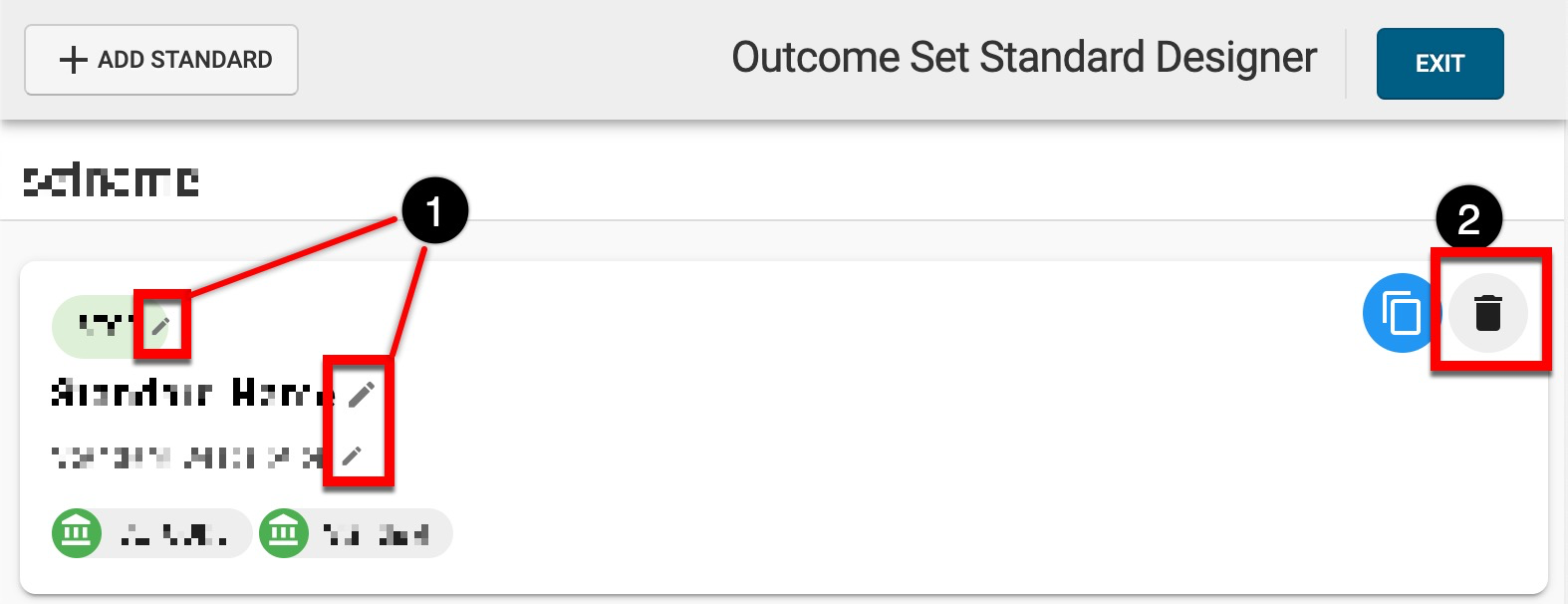Screen dimensions: 1568x604
Task: Click the second green institution icon
Action: 284,533
